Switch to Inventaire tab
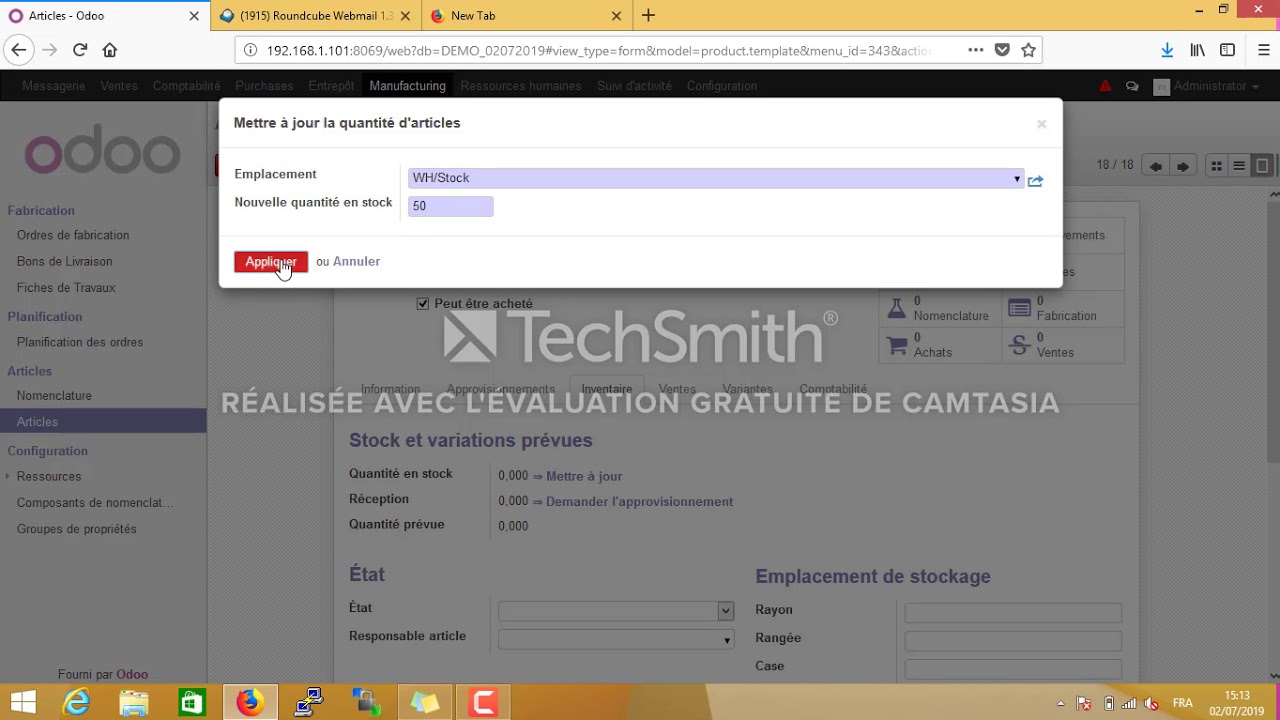This screenshot has width=1280, height=720. 606,389
